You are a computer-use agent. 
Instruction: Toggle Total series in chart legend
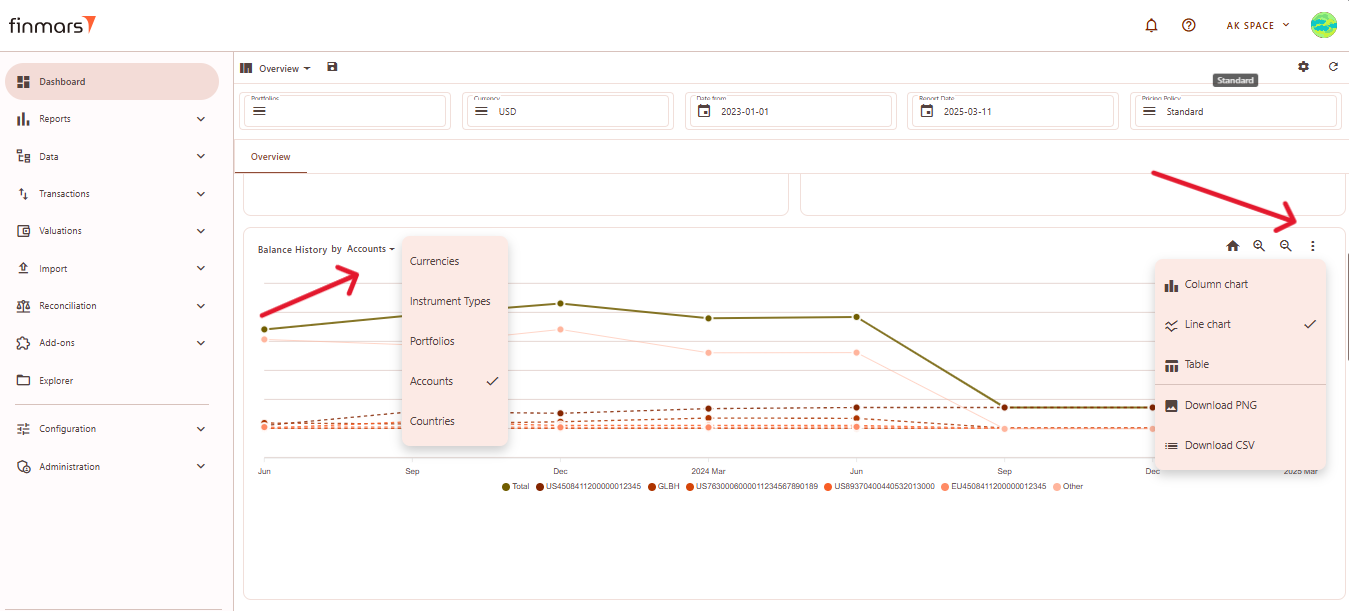515,487
